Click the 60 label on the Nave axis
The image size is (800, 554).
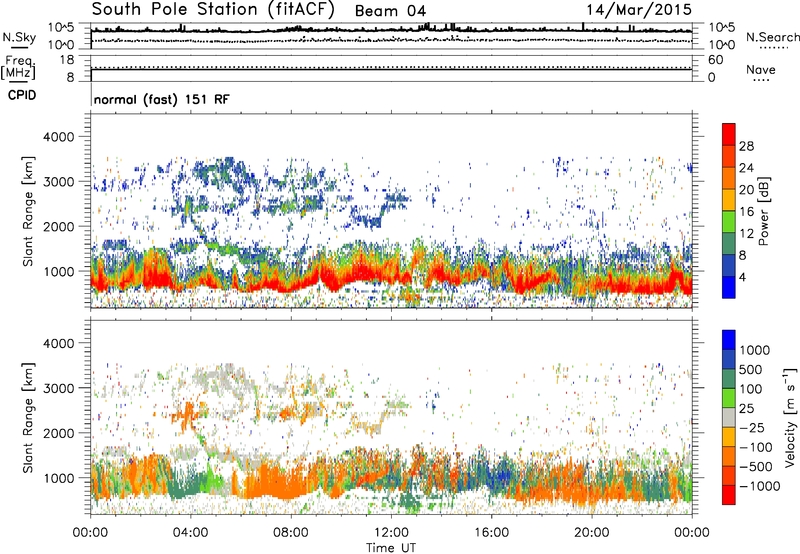tap(715, 60)
